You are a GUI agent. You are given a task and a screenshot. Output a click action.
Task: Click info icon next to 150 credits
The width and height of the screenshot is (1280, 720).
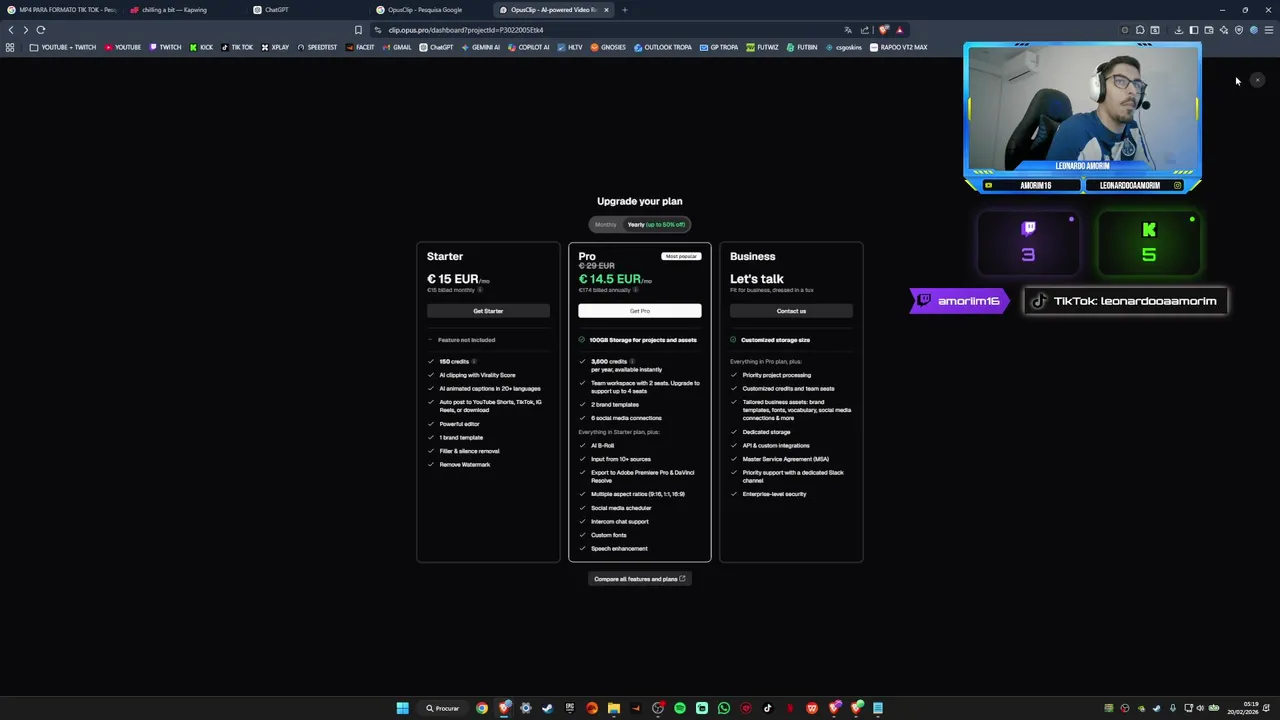474,361
